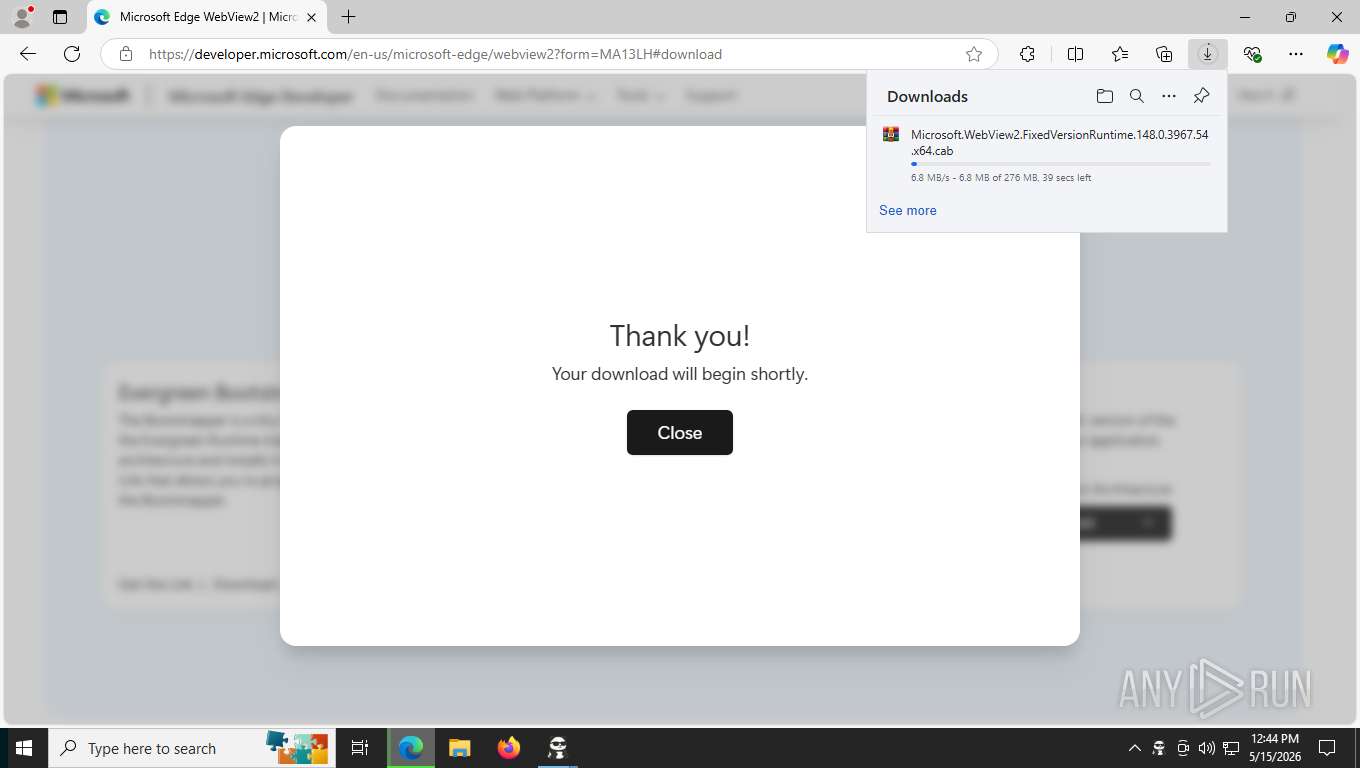Click the Downloads toolbar button

[x=1207, y=54]
